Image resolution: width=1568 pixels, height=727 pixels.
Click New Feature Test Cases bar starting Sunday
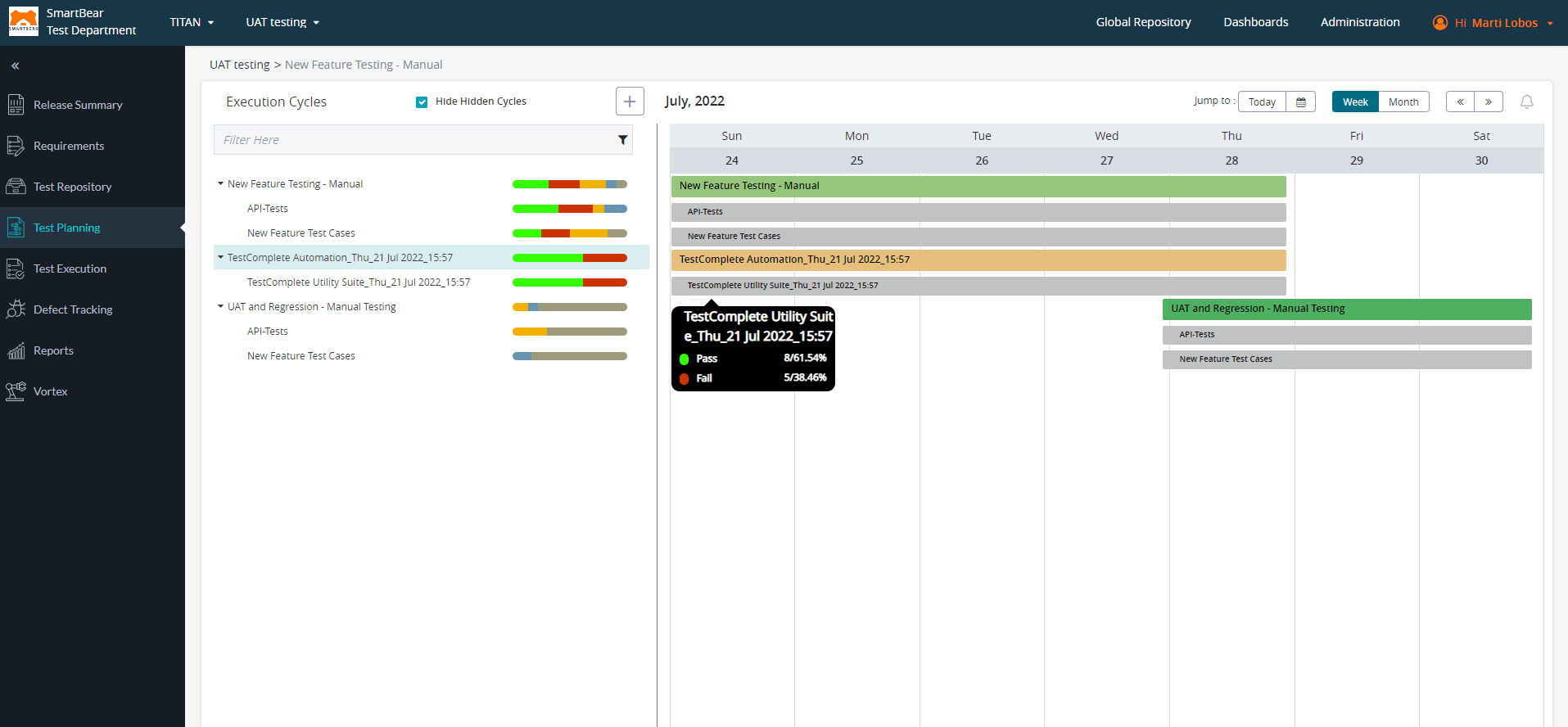coord(978,237)
